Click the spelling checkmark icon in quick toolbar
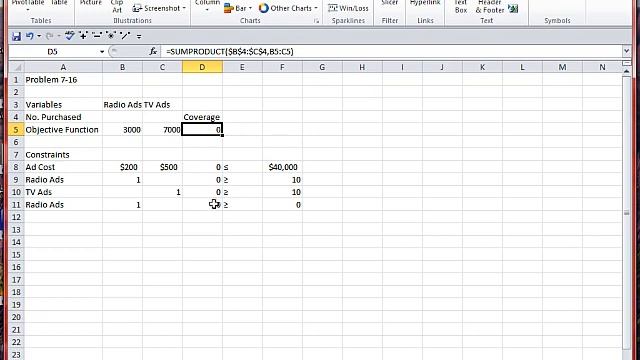 coord(70,36)
